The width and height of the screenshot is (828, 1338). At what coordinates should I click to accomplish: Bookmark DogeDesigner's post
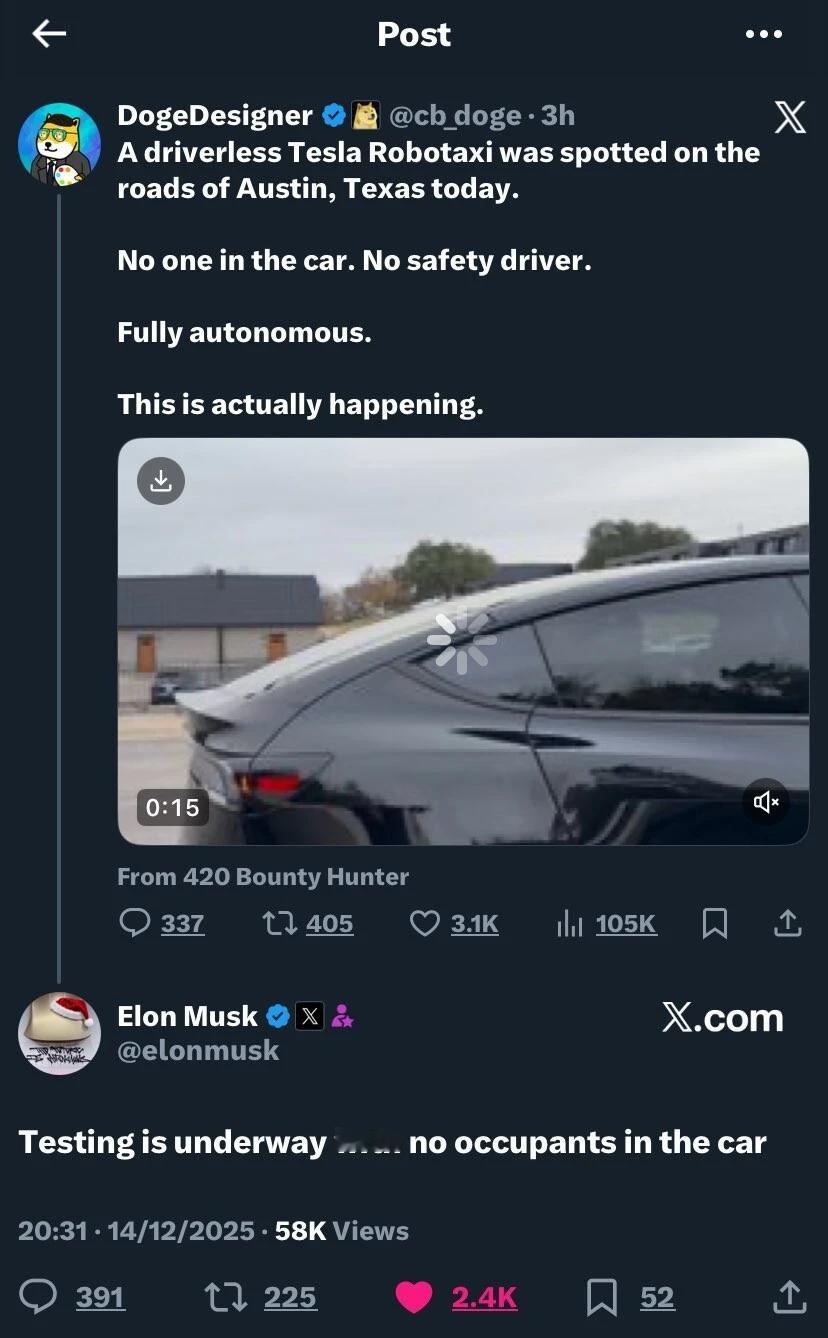pos(715,923)
